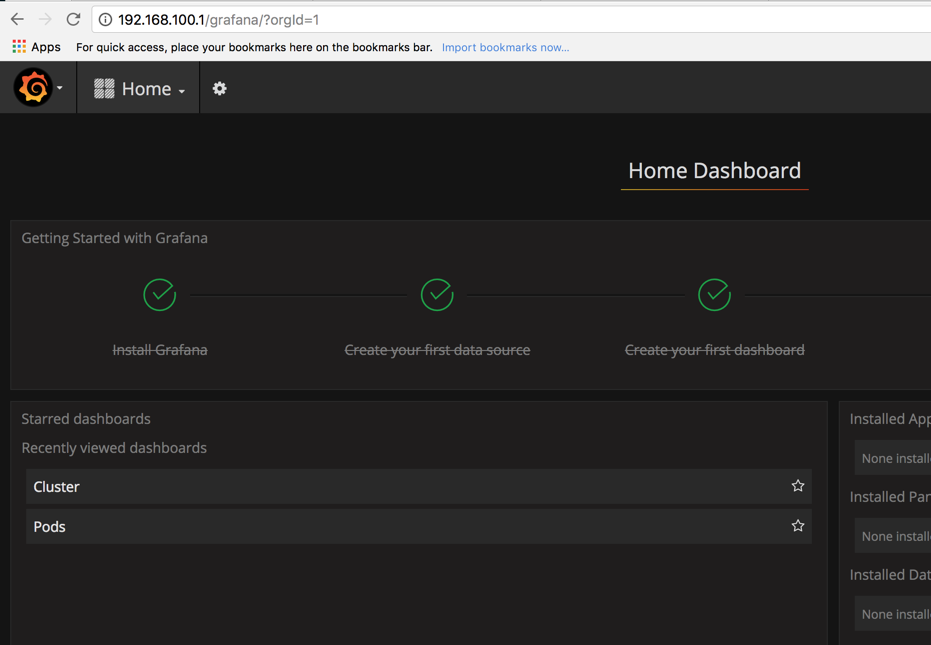Click the dropdown caret beside Grafana logo
Image resolution: width=931 pixels, height=645 pixels.
tap(59, 88)
